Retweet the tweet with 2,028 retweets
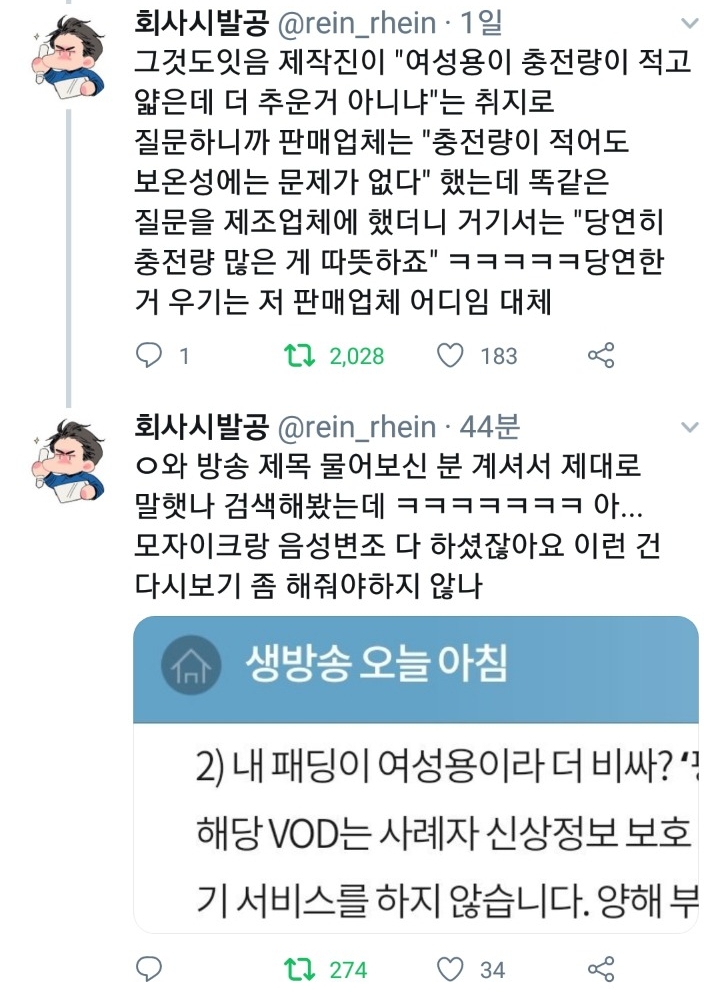The height and width of the screenshot is (998, 720). pyautogui.click(x=299, y=356)
